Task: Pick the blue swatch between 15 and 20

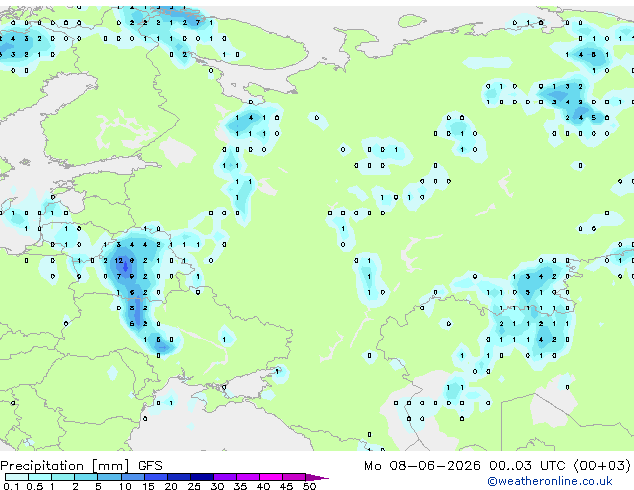Action: tap(156, 477)
